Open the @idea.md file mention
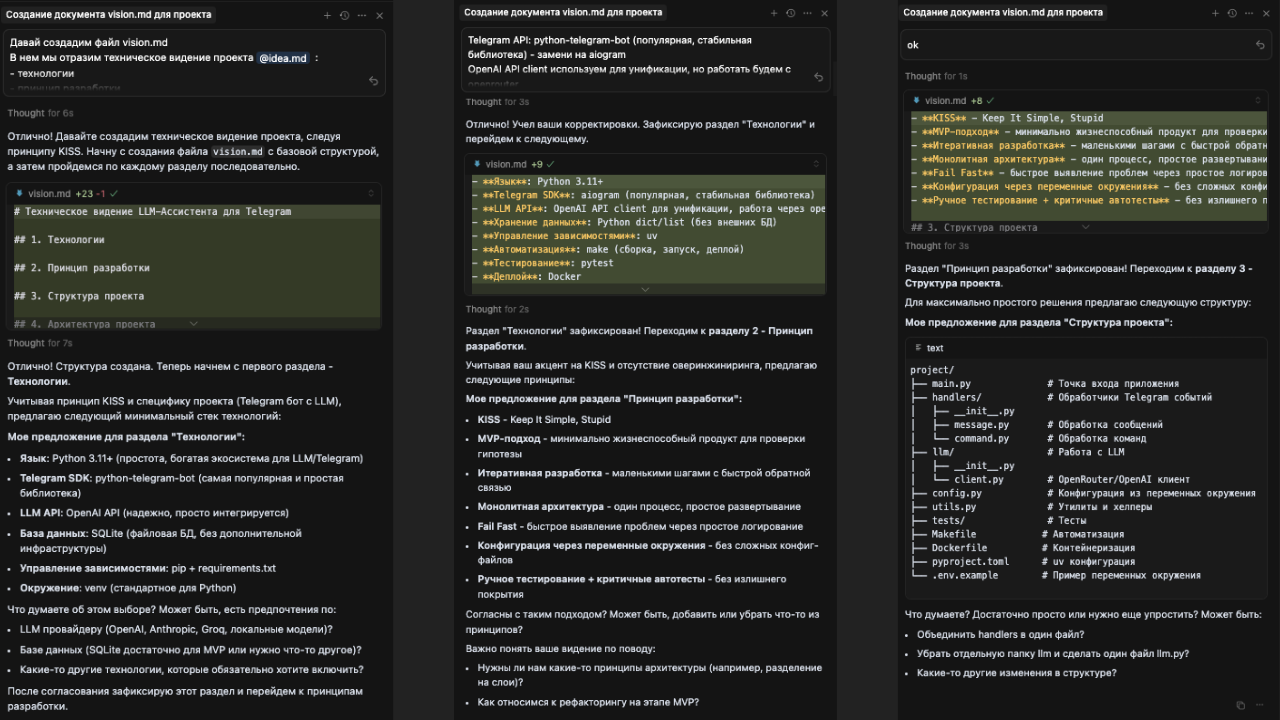The image size is (1280, 720). pos(284,58)
